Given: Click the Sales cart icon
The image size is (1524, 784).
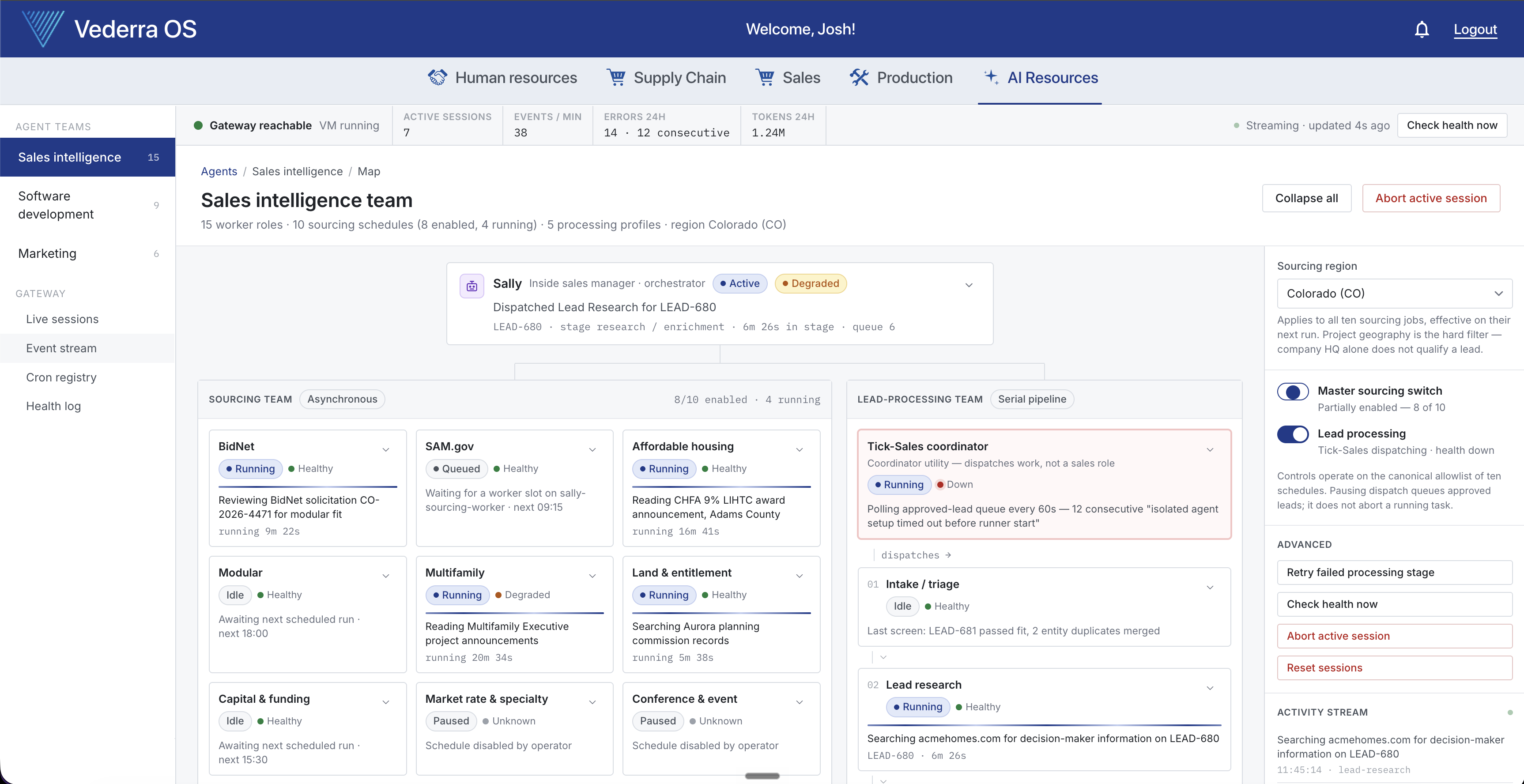Looking at the screenshot, I should [x=765, y=78].
